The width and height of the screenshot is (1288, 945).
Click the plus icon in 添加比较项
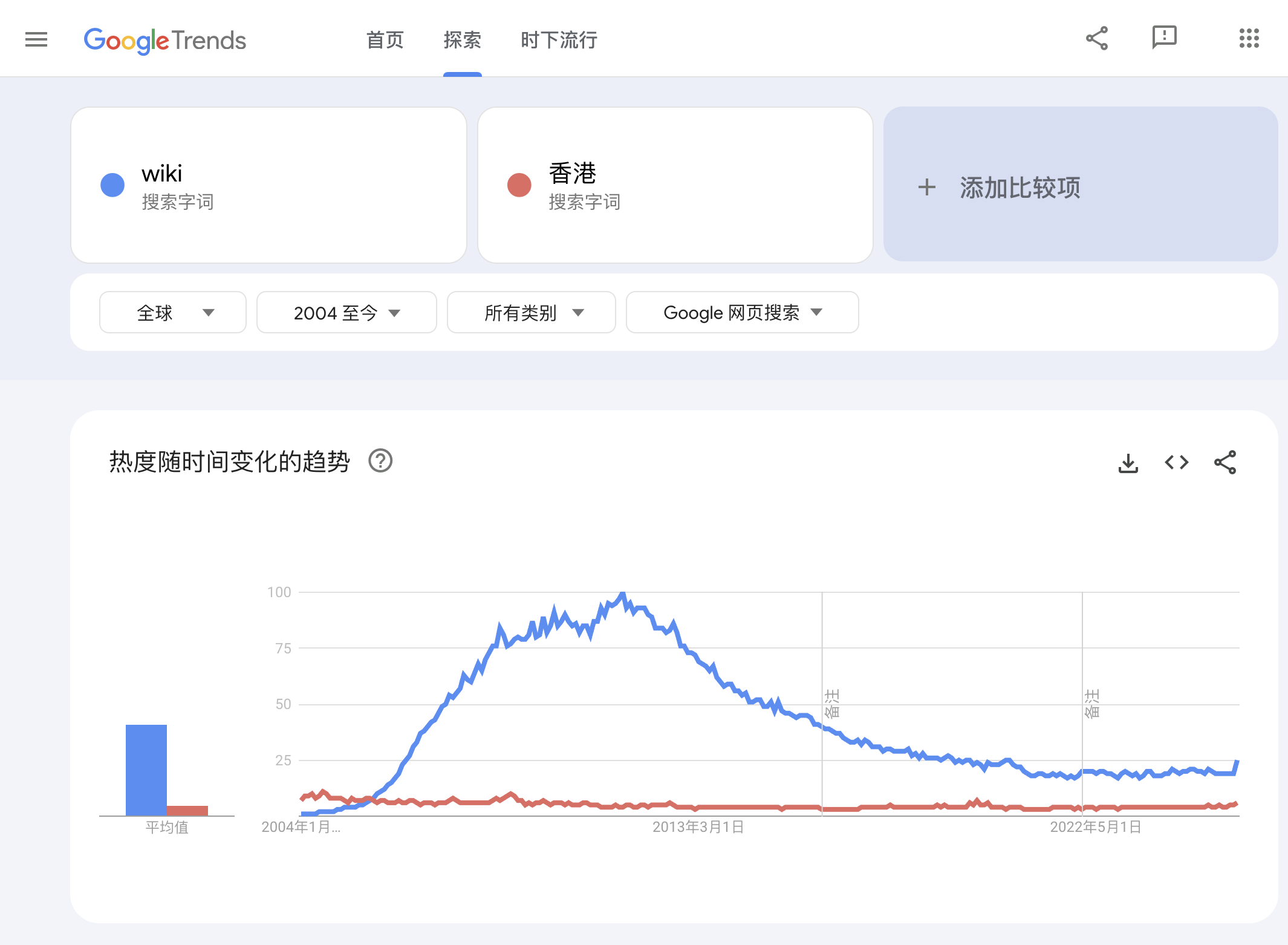tap(927, 187)
